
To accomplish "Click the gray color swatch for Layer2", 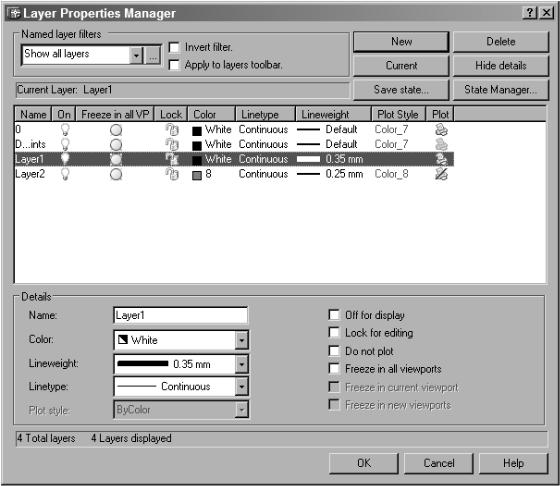I will [197, 175].
